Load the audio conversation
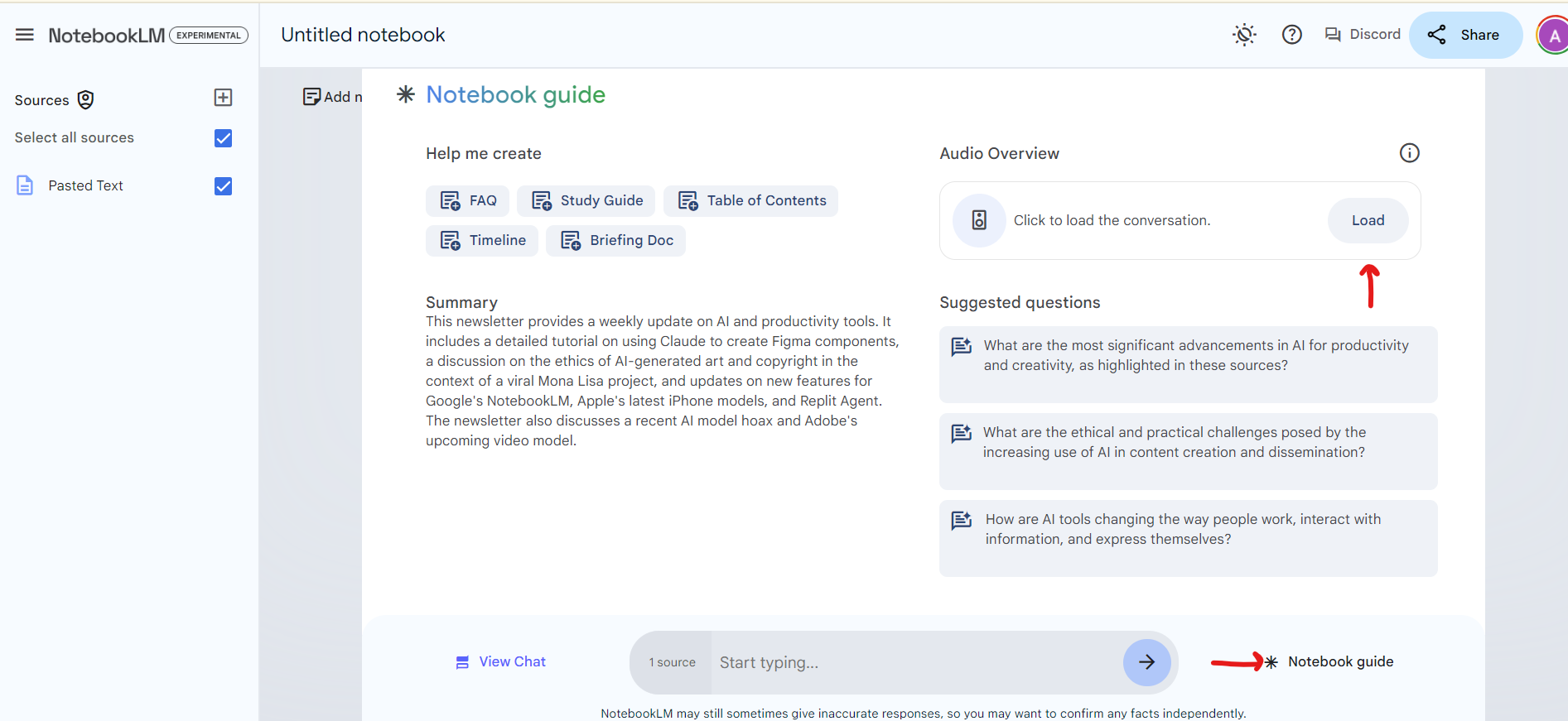The height and width of the screenshot is (721, 1568). [1368, 220]
